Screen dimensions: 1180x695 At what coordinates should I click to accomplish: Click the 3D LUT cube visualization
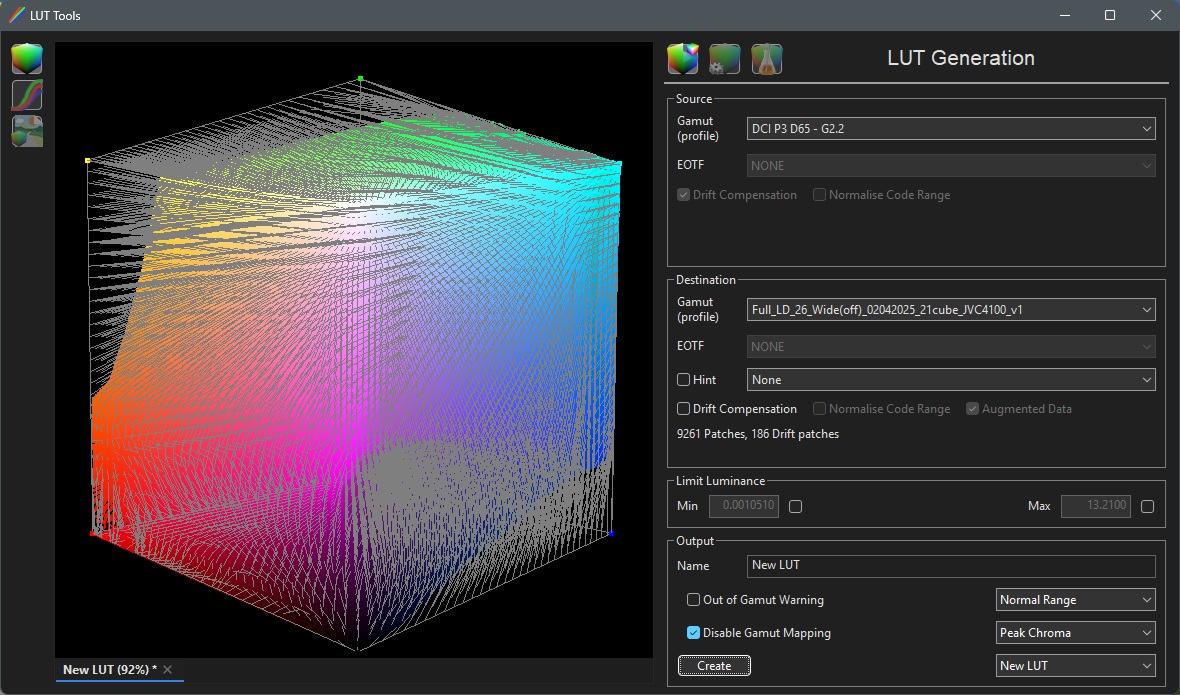click(354, 350)
